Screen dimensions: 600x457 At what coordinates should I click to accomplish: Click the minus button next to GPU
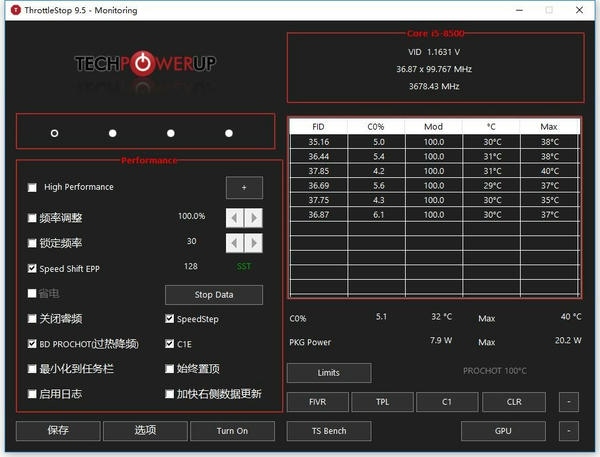tap(569, 431)
